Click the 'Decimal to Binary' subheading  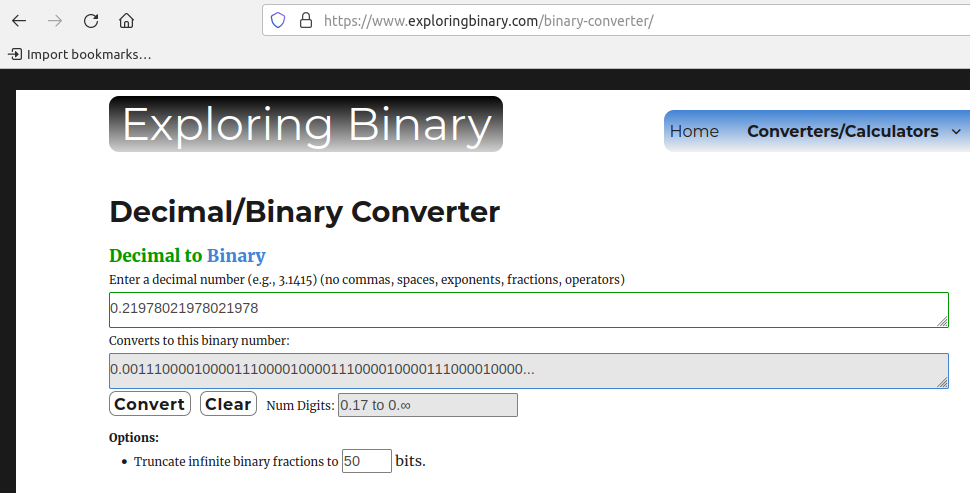tap(187, 255)
